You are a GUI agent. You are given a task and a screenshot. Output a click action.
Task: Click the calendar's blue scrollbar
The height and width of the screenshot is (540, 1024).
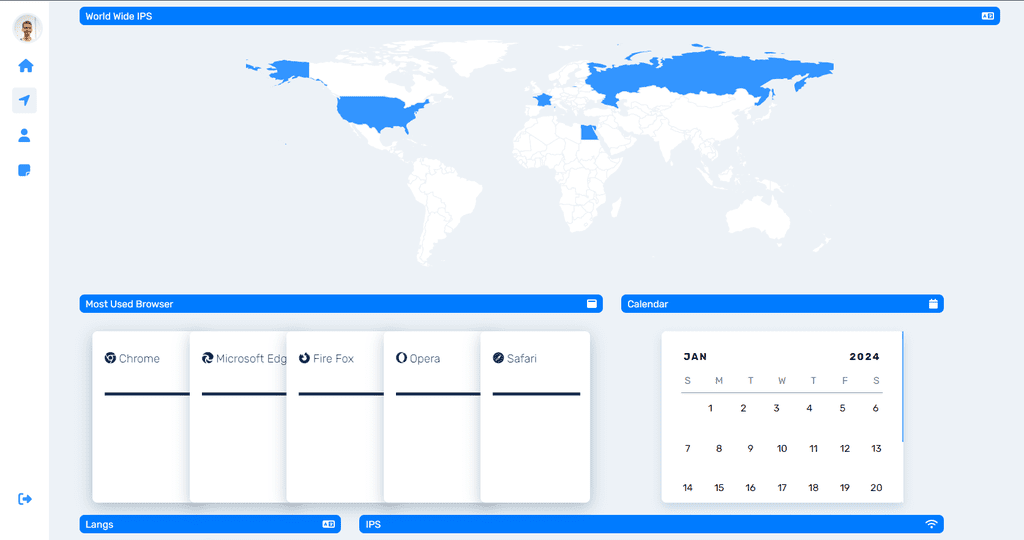click(x=903, y=387)
